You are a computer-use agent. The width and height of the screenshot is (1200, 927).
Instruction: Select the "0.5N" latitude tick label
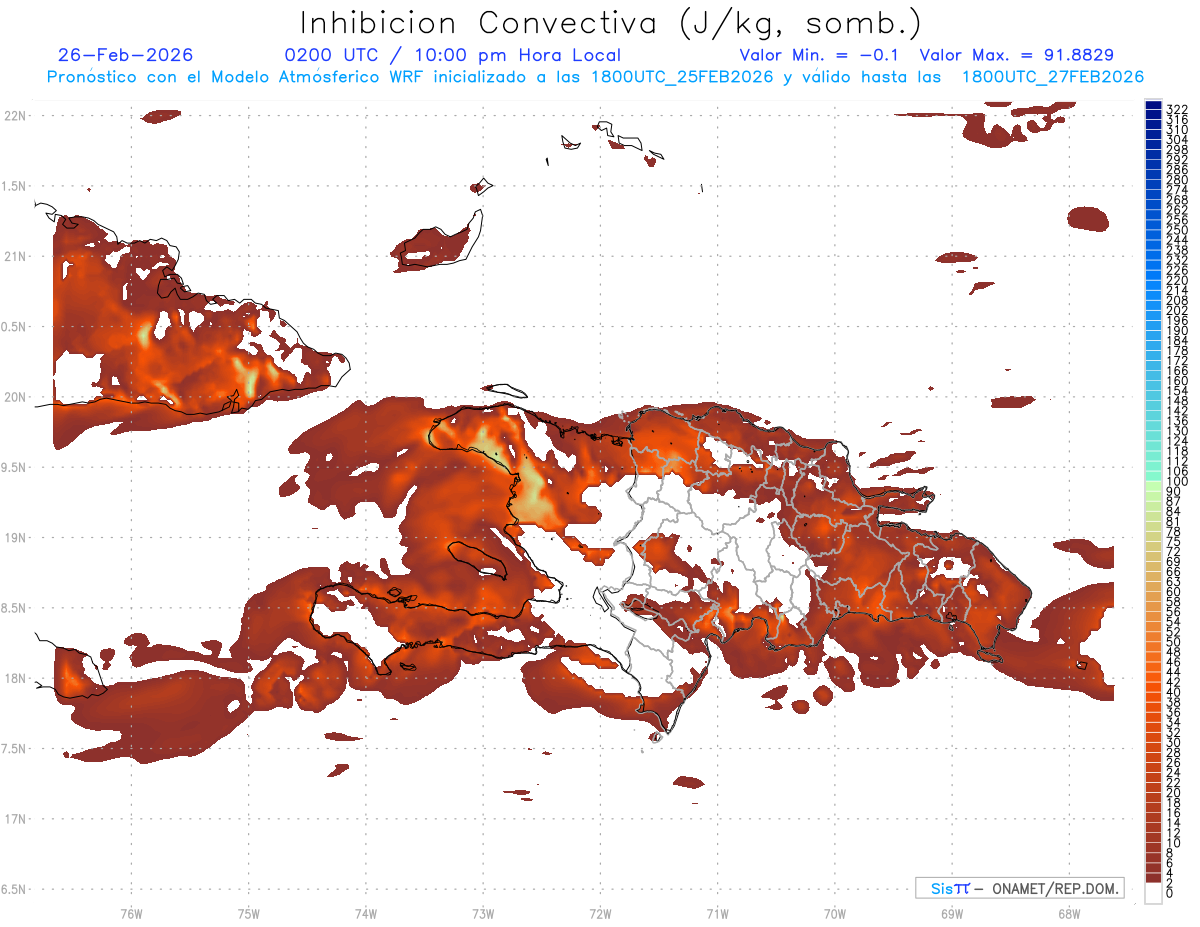point(15,327)
